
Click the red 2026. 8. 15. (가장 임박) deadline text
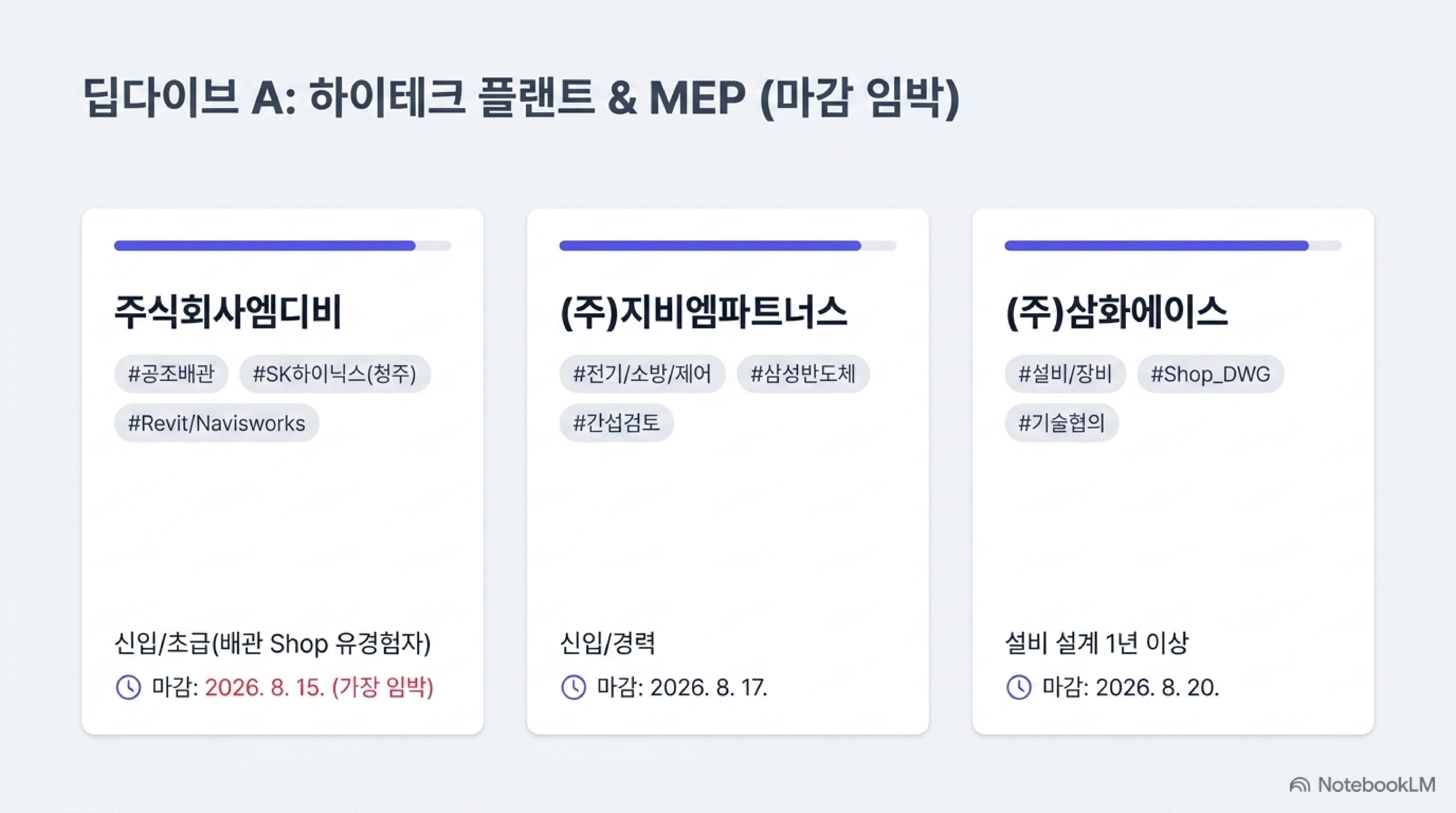coord(319,687)
